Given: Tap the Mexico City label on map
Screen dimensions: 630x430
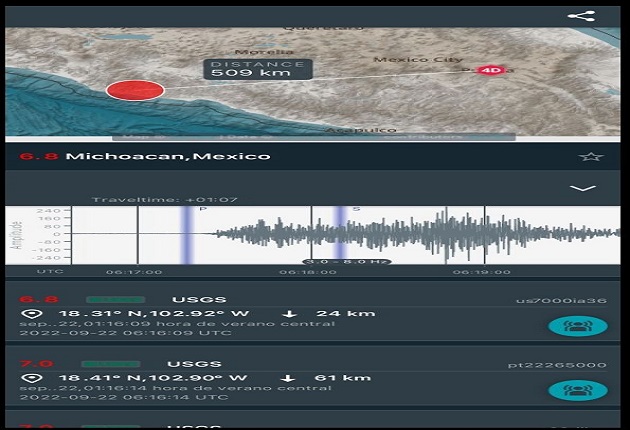Looking at the screenshot, I should pos(418,59).
